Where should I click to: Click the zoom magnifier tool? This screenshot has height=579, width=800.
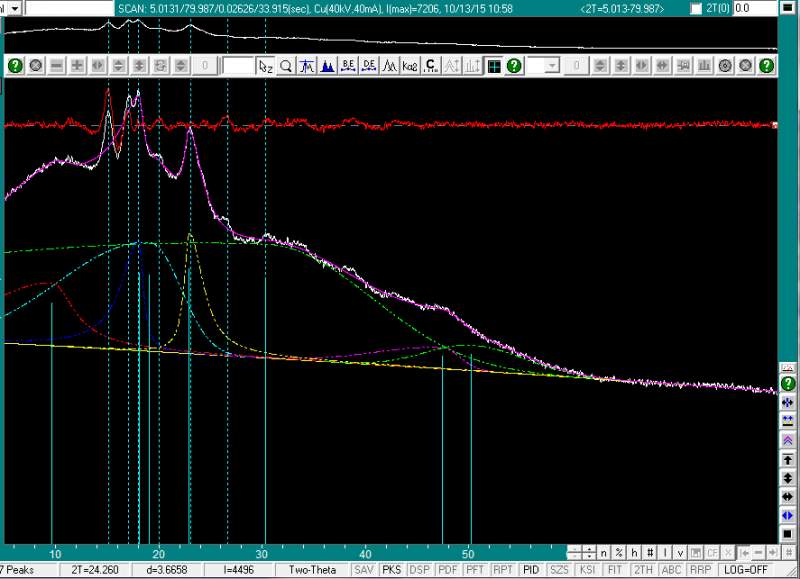(x=286, y=66)
